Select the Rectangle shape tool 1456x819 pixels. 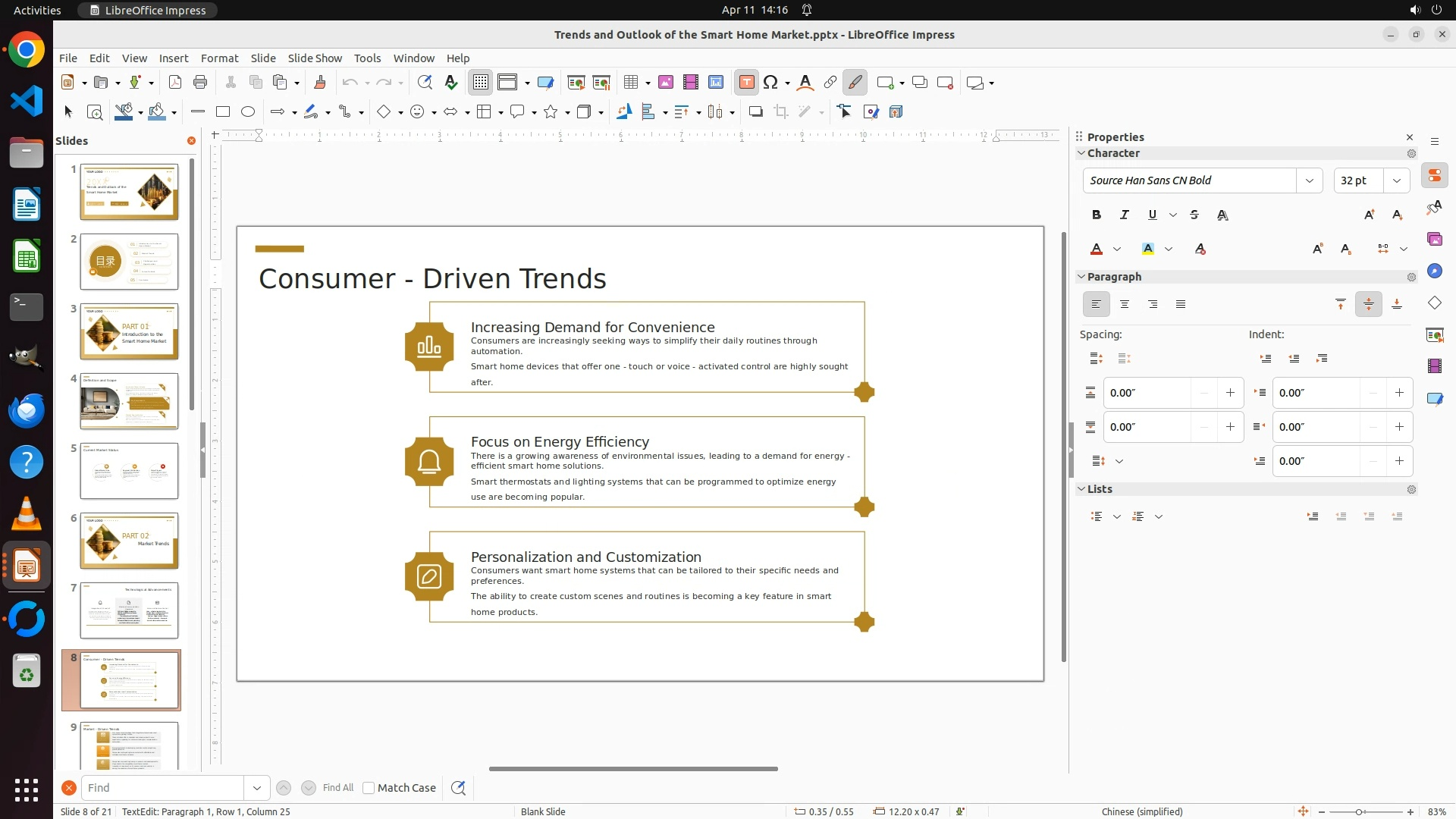click(223, 112)
